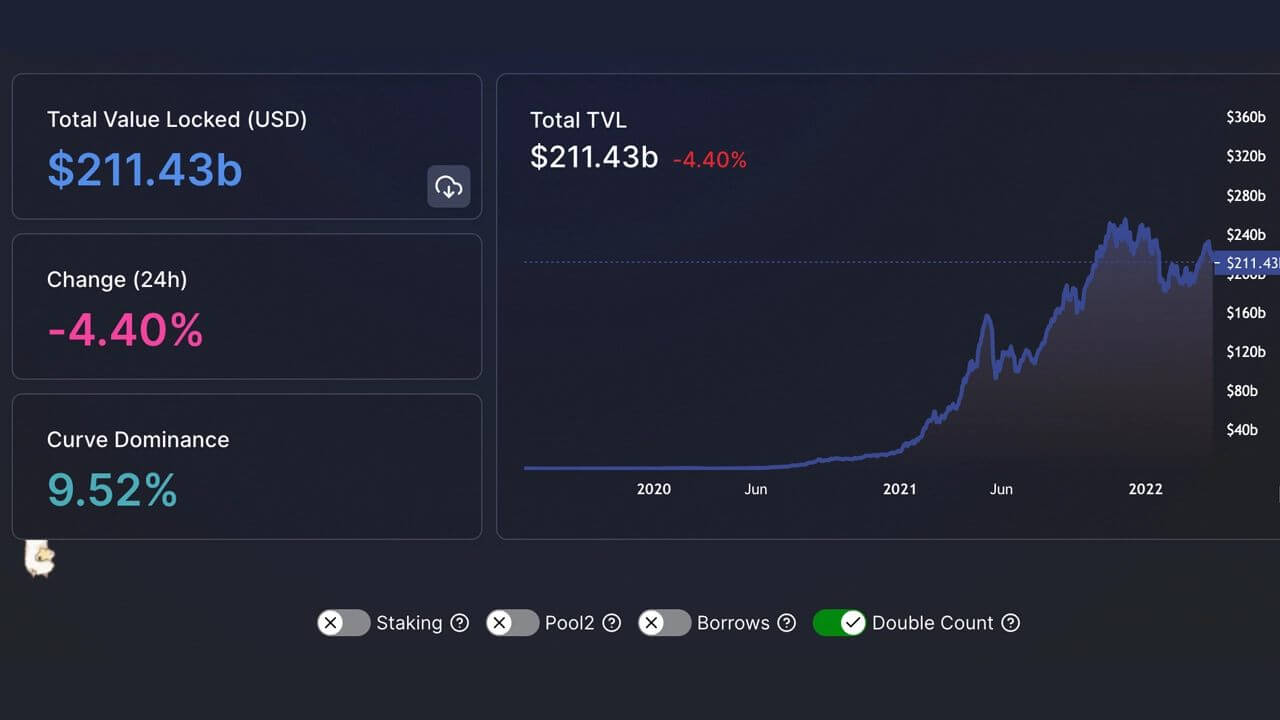Download TVL data using the cloud icon
1280x720 pixels.
point(449,186)
